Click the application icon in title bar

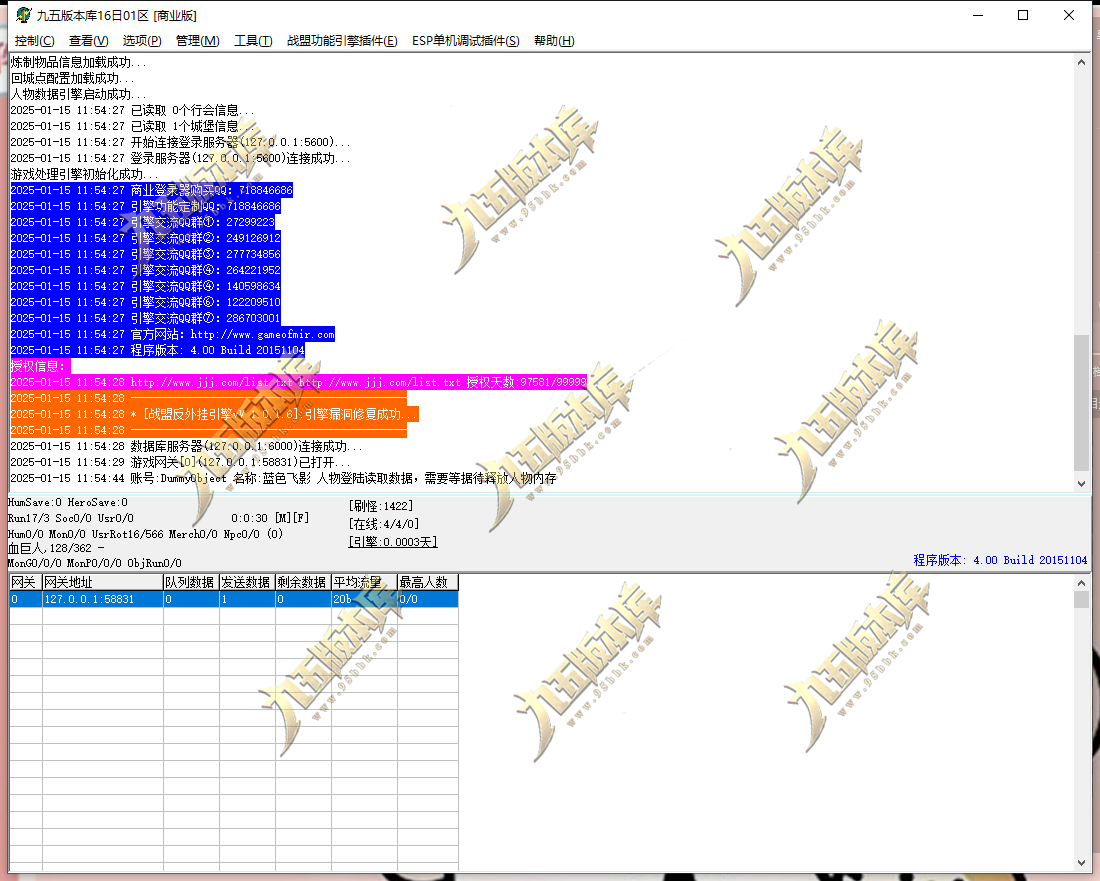click(23, 15)
